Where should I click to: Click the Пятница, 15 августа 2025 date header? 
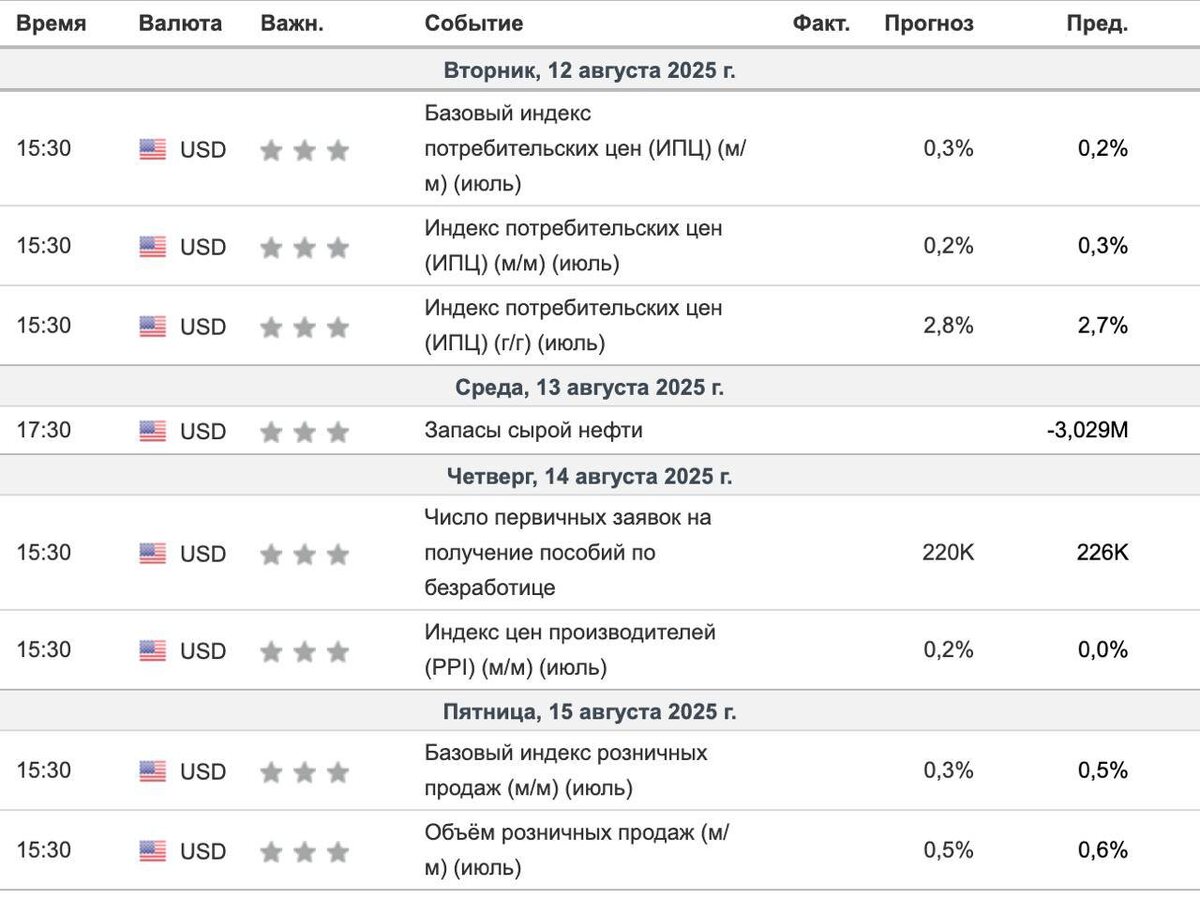(x=590, y=712)
